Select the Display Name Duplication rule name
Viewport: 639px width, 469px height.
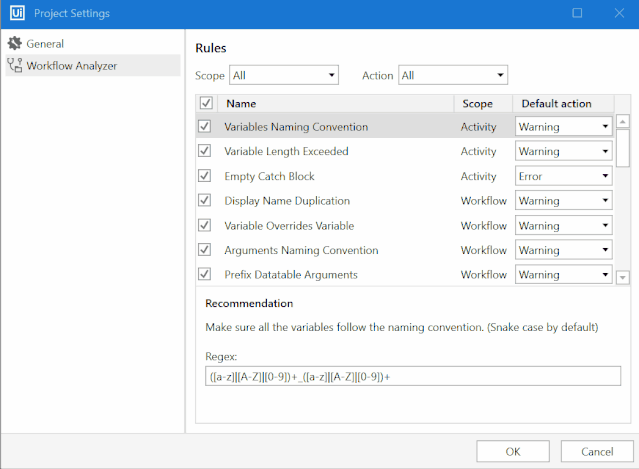point(287,200)
